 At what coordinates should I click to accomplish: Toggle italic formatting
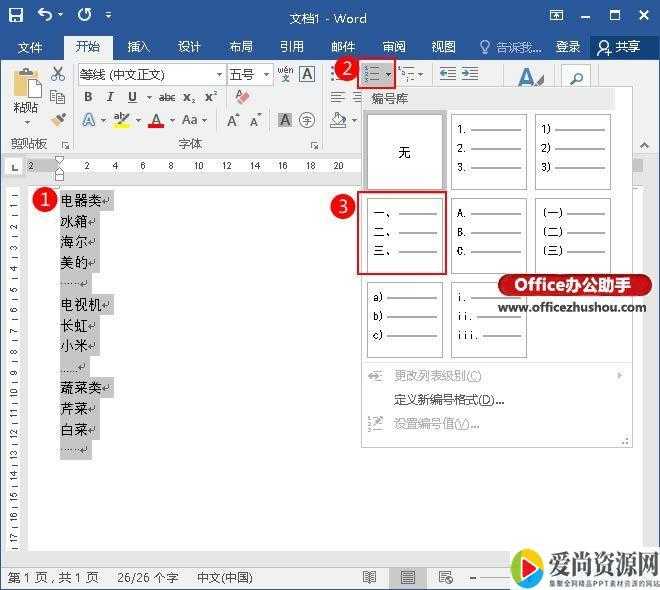[x=110, y=97]
